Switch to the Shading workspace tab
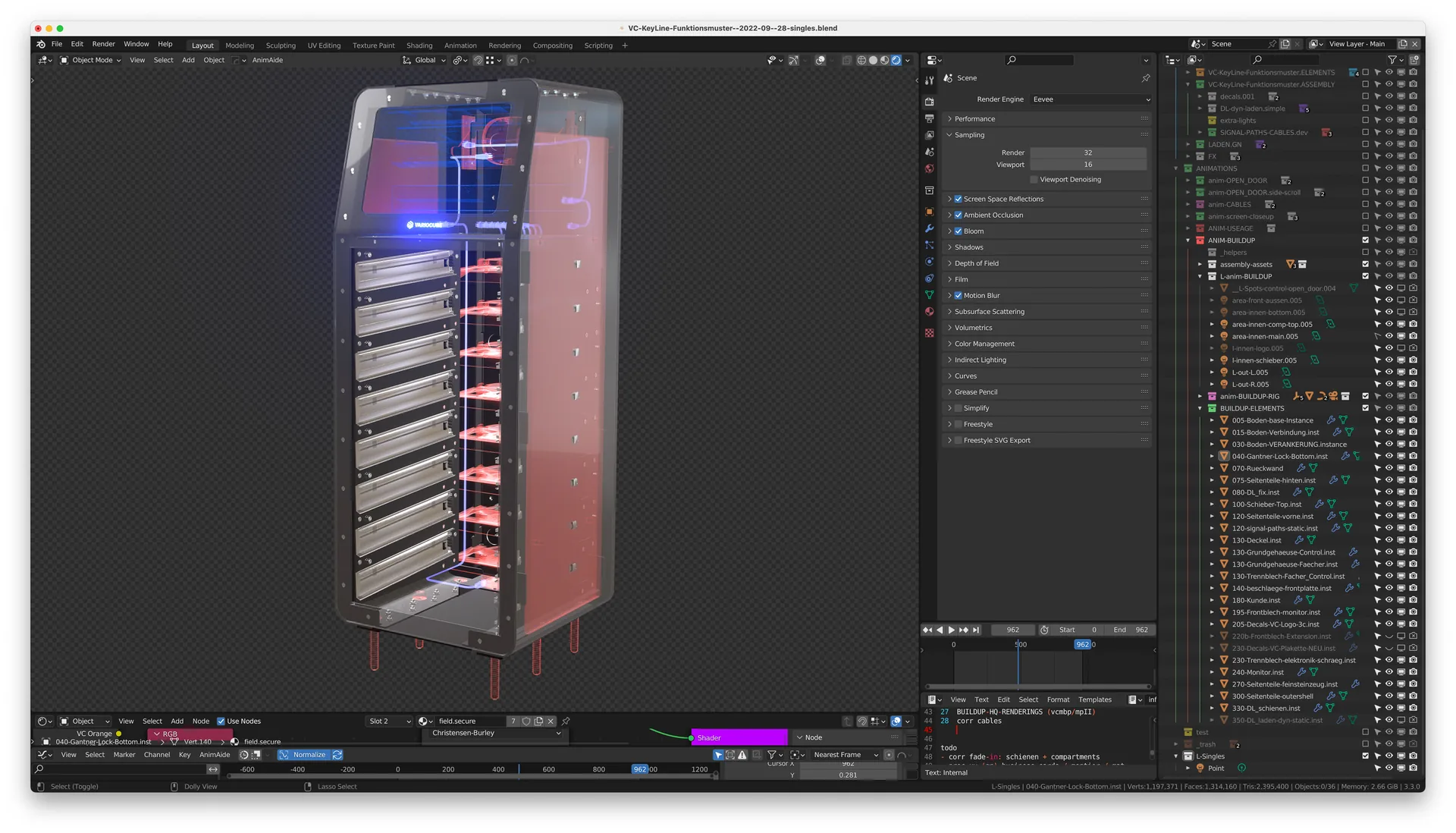1456x833 pixels. pyautogui.click(x=419, y=46)
